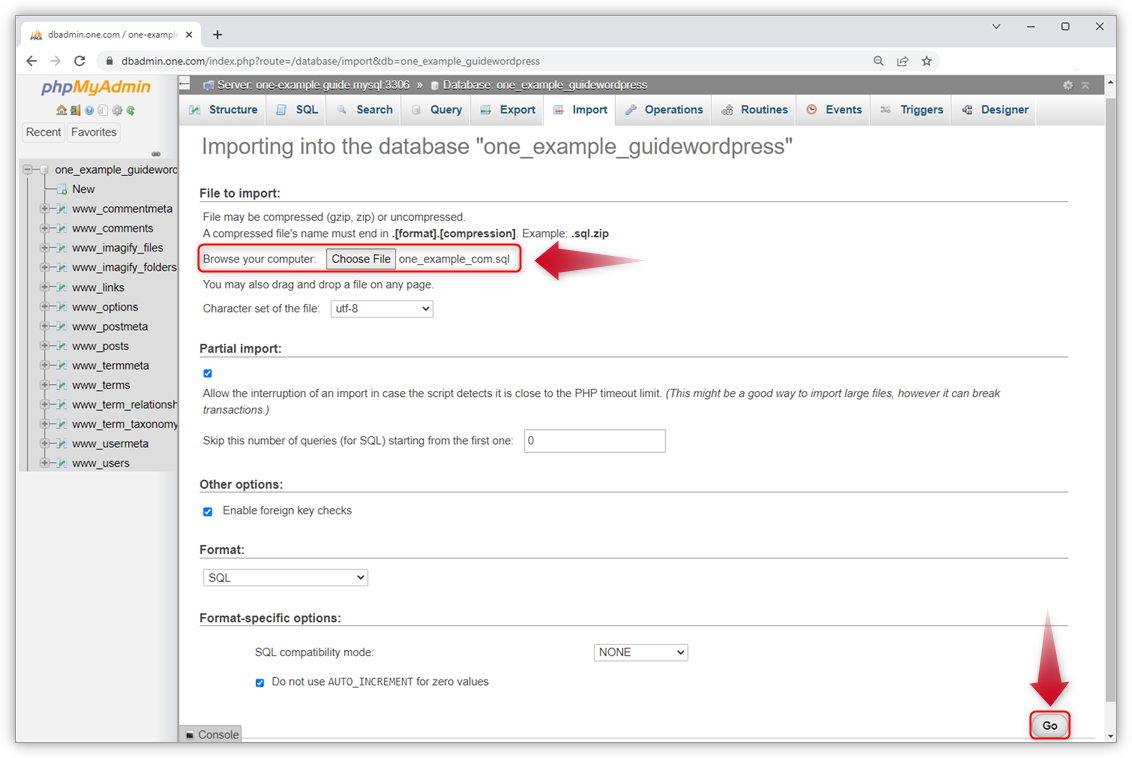The width and height of the screenshot is (1132, 758).
Task: Click the log out door icon
Action: click(75, 110)
